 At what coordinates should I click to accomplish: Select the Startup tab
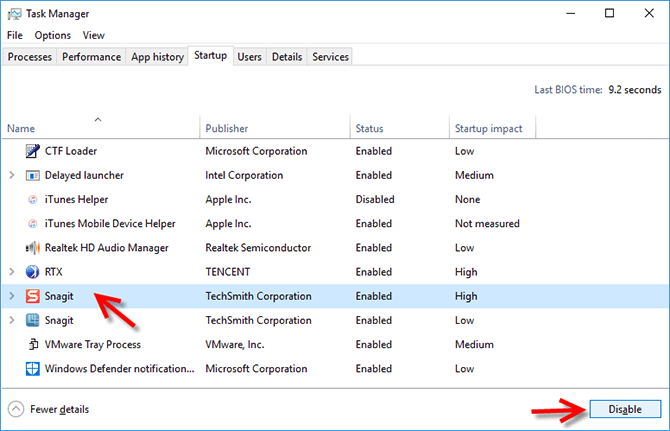click(x=210, y=56)
